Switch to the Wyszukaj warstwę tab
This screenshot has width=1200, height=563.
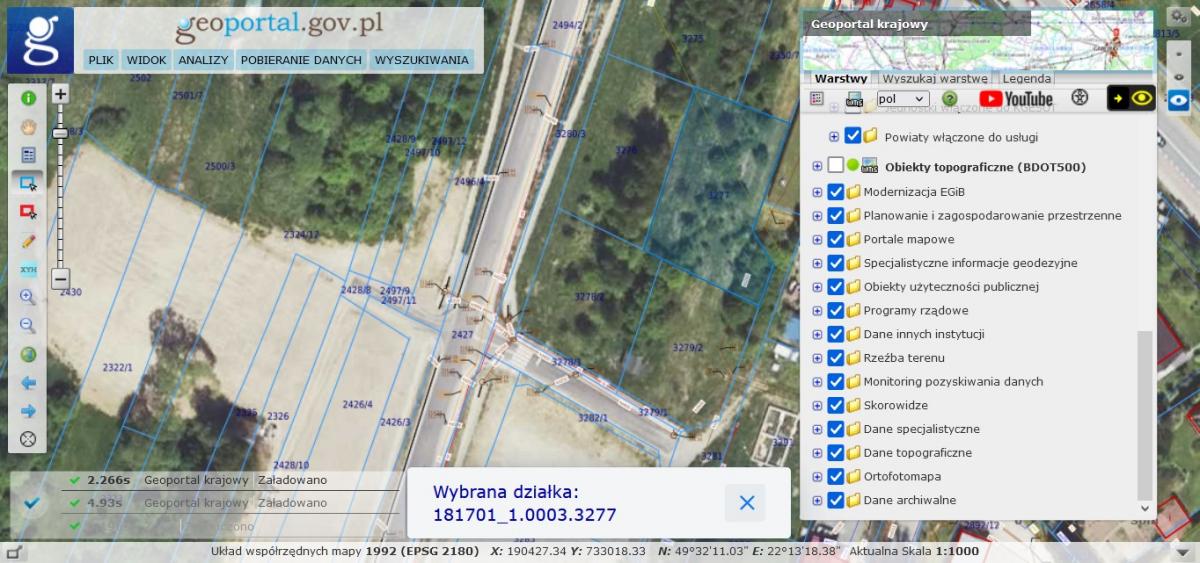pos(934,78)
